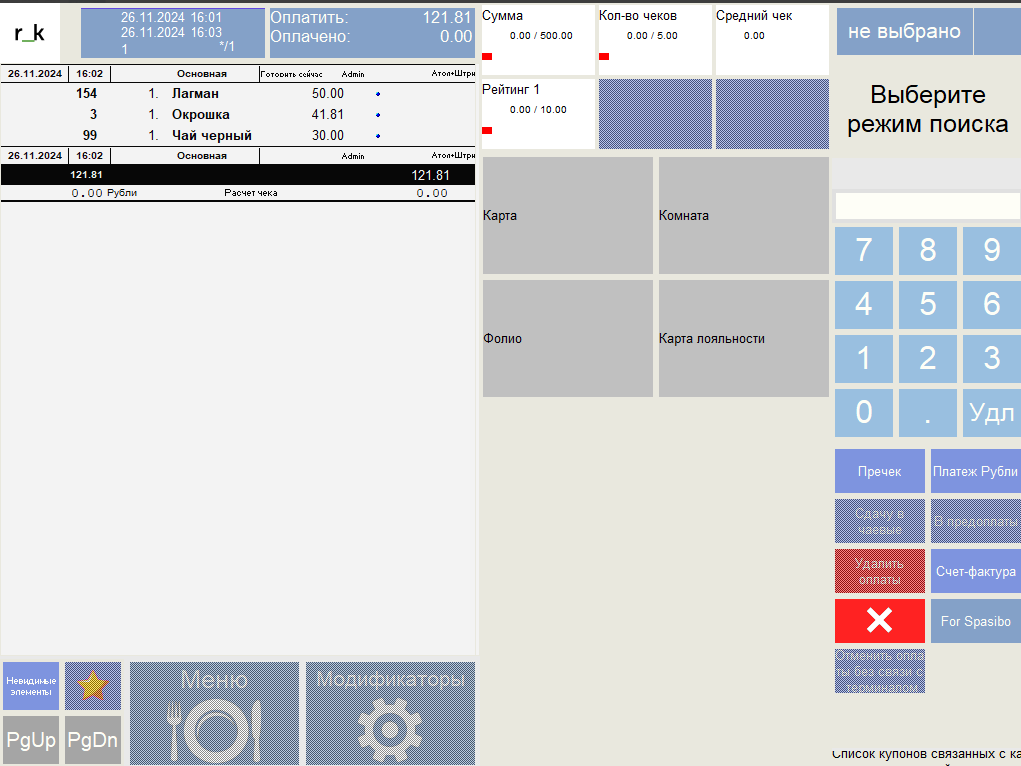Choose Карта лояльности search mode
The height and width of the screenshot is (766, 1021).
coord(743,339)
